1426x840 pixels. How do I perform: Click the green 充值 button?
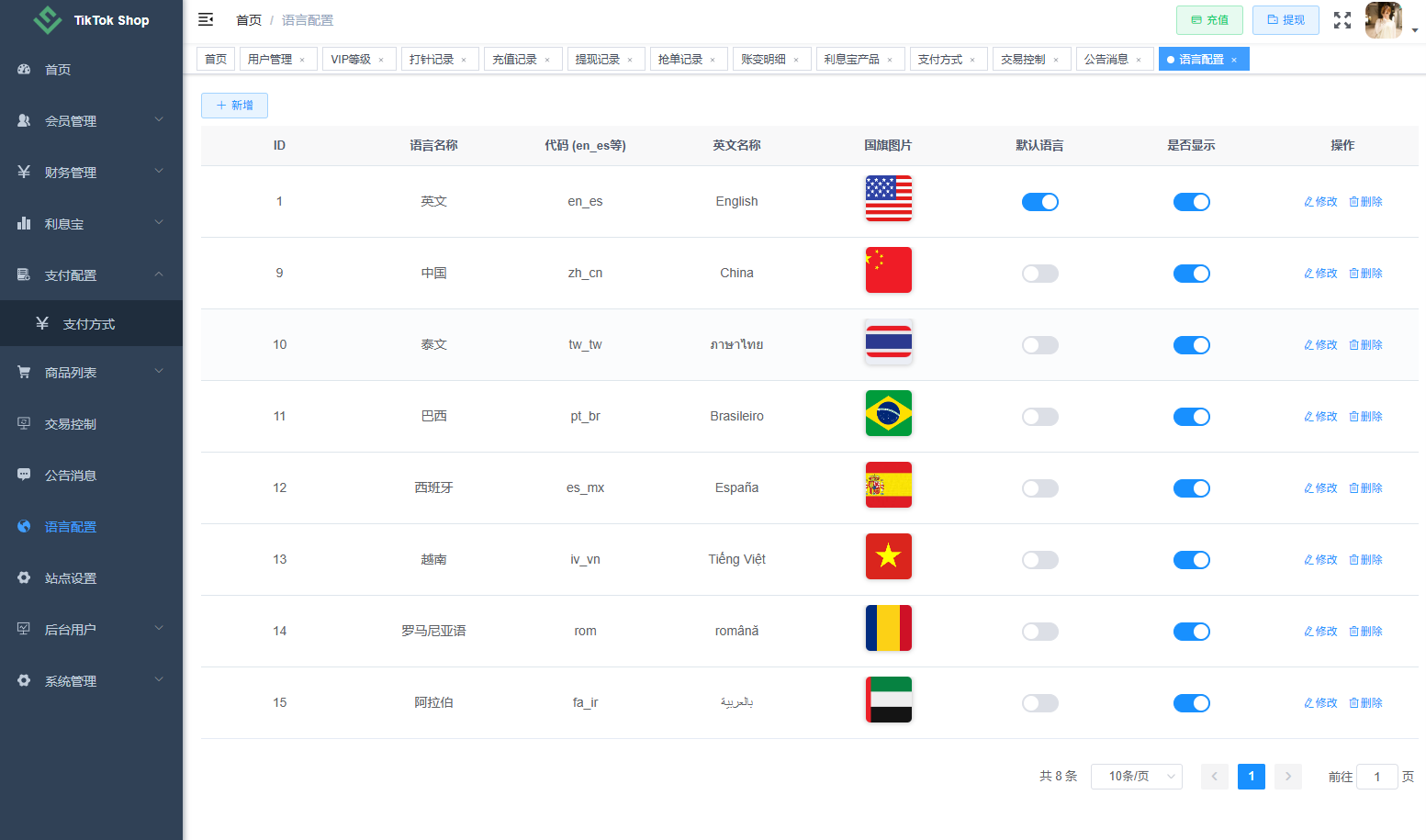click(1209, 20)
